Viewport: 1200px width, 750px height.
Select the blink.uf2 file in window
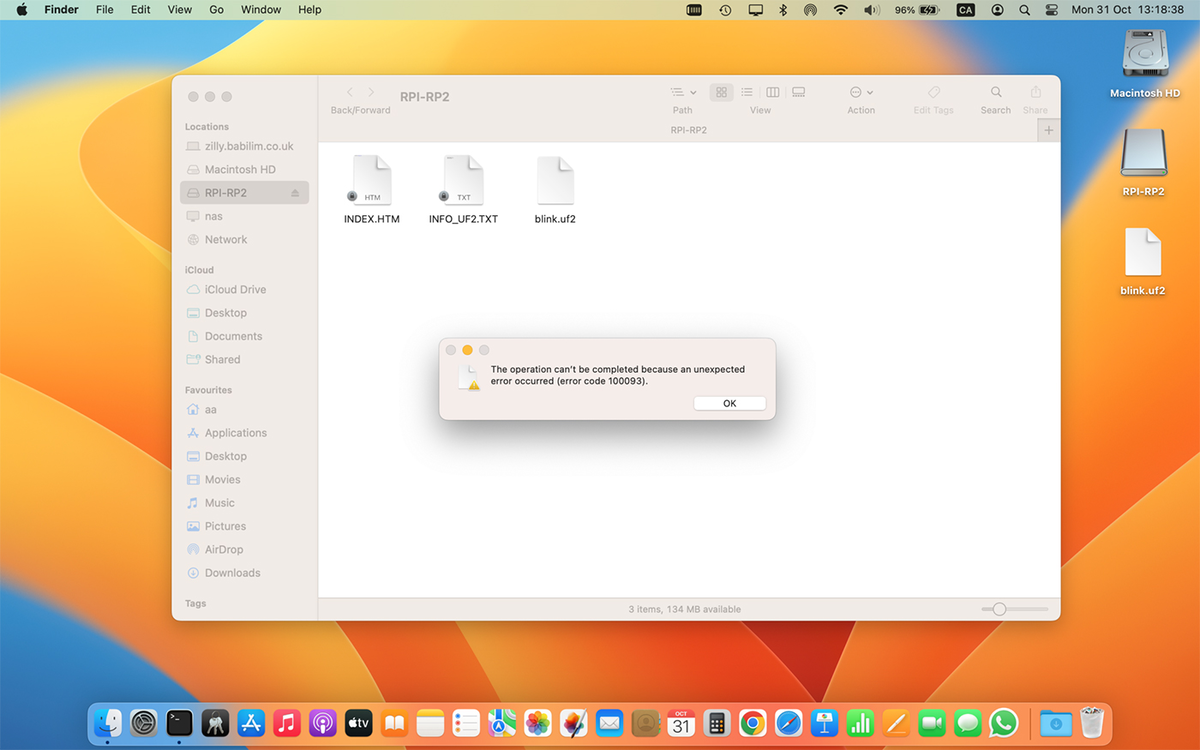(555, 190)
